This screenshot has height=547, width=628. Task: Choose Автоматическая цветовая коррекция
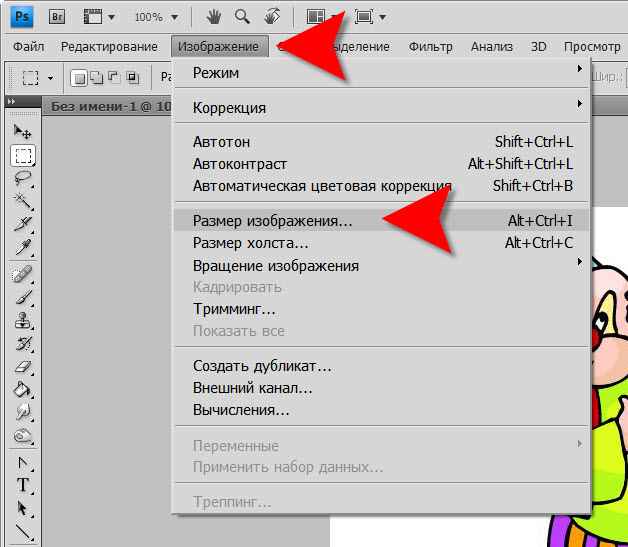(382, 186)
